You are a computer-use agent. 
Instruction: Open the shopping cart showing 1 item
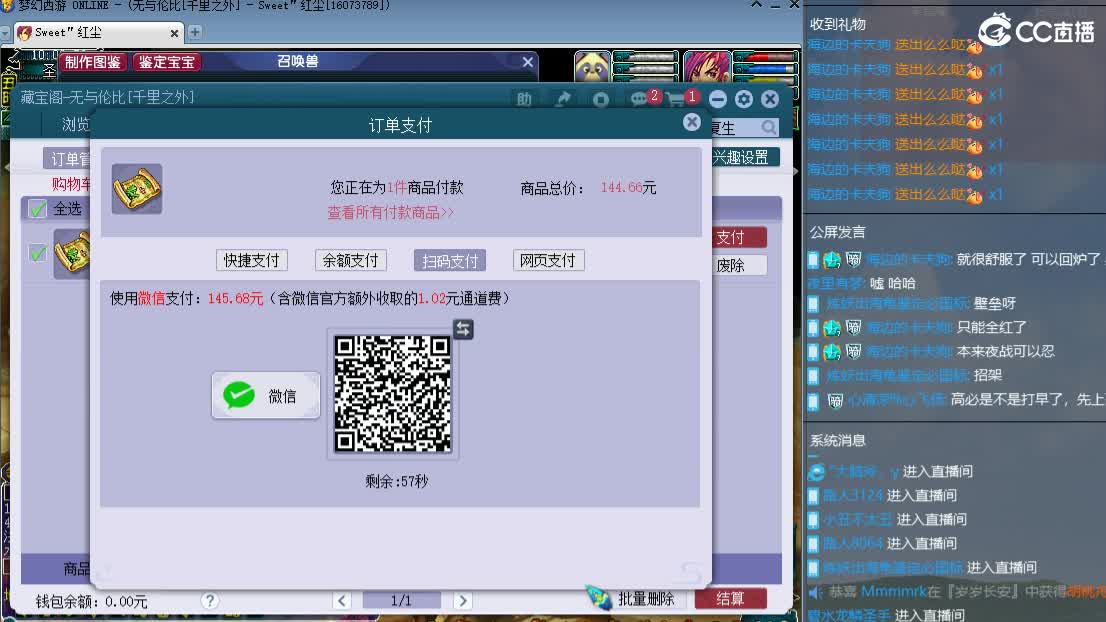pos(676,98)
